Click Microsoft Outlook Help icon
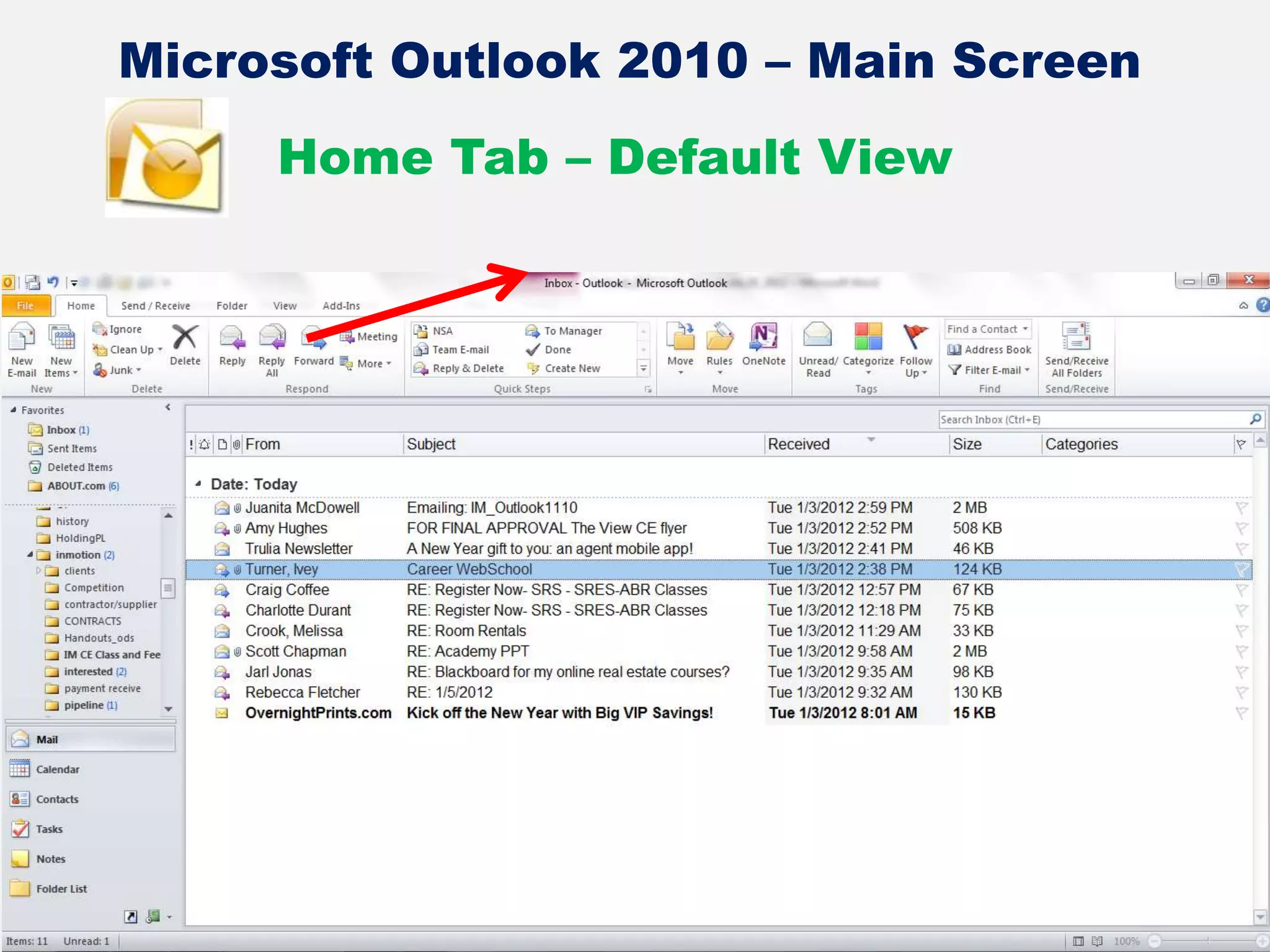The image size is (1270, 952). pyautogui.click(x=1263, y=305)
